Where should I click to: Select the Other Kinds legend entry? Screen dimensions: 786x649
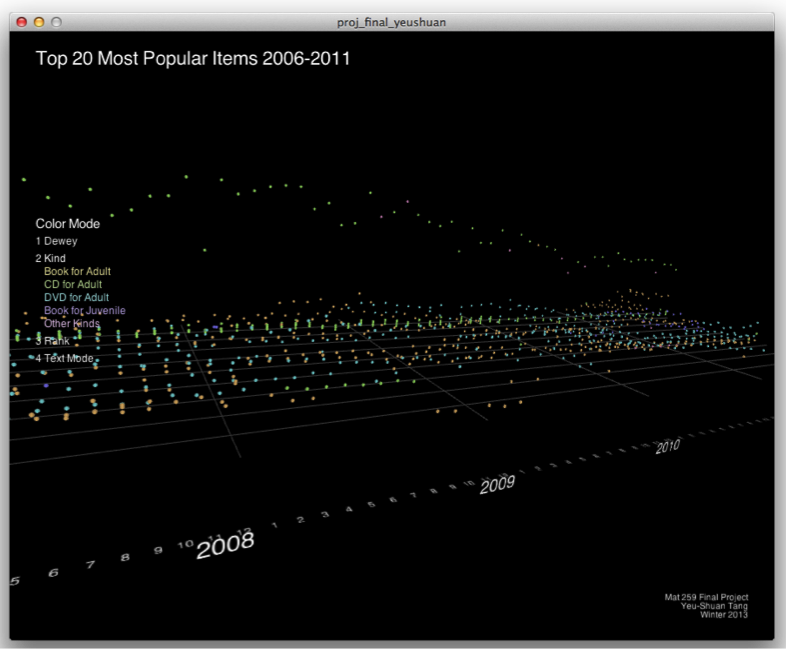(x=72, y=323)
